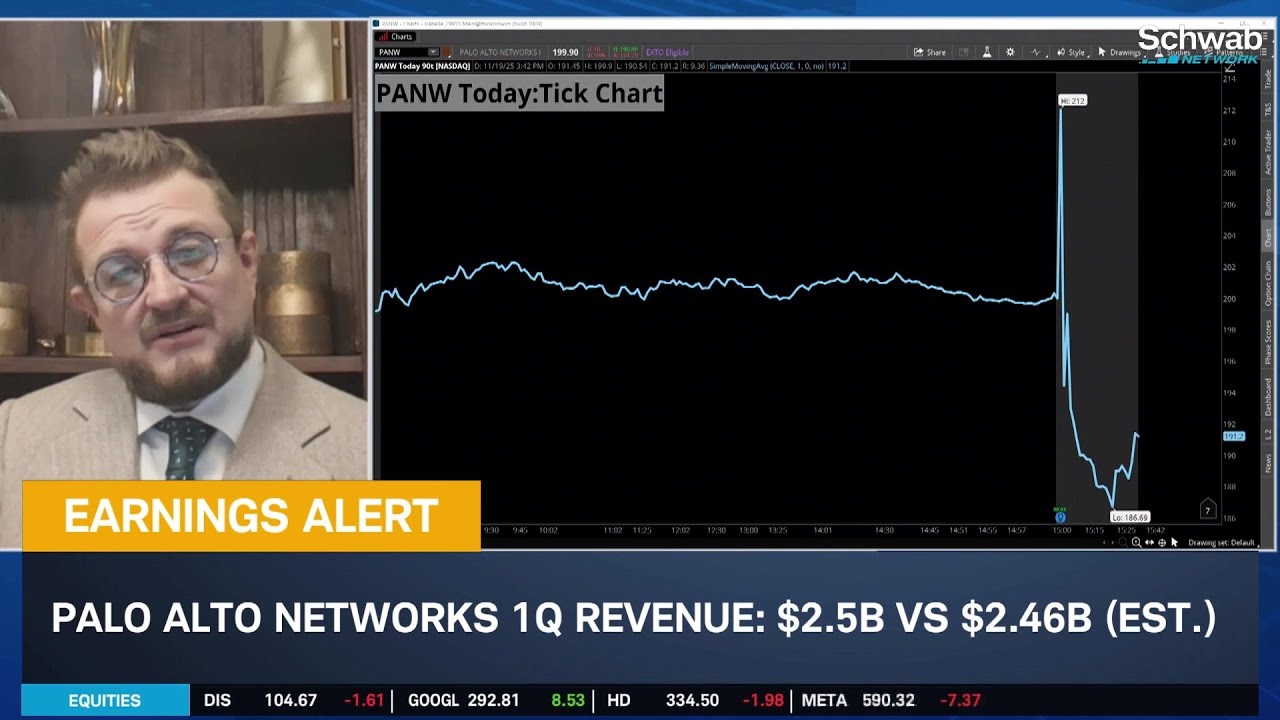Click the house-shaped 7 notifications badge

click(x=1208, y=509)
